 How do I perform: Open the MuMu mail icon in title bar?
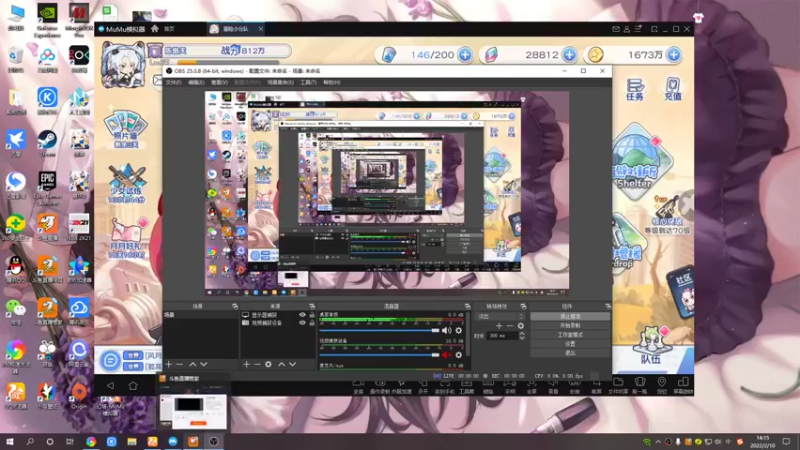[616, 29]
